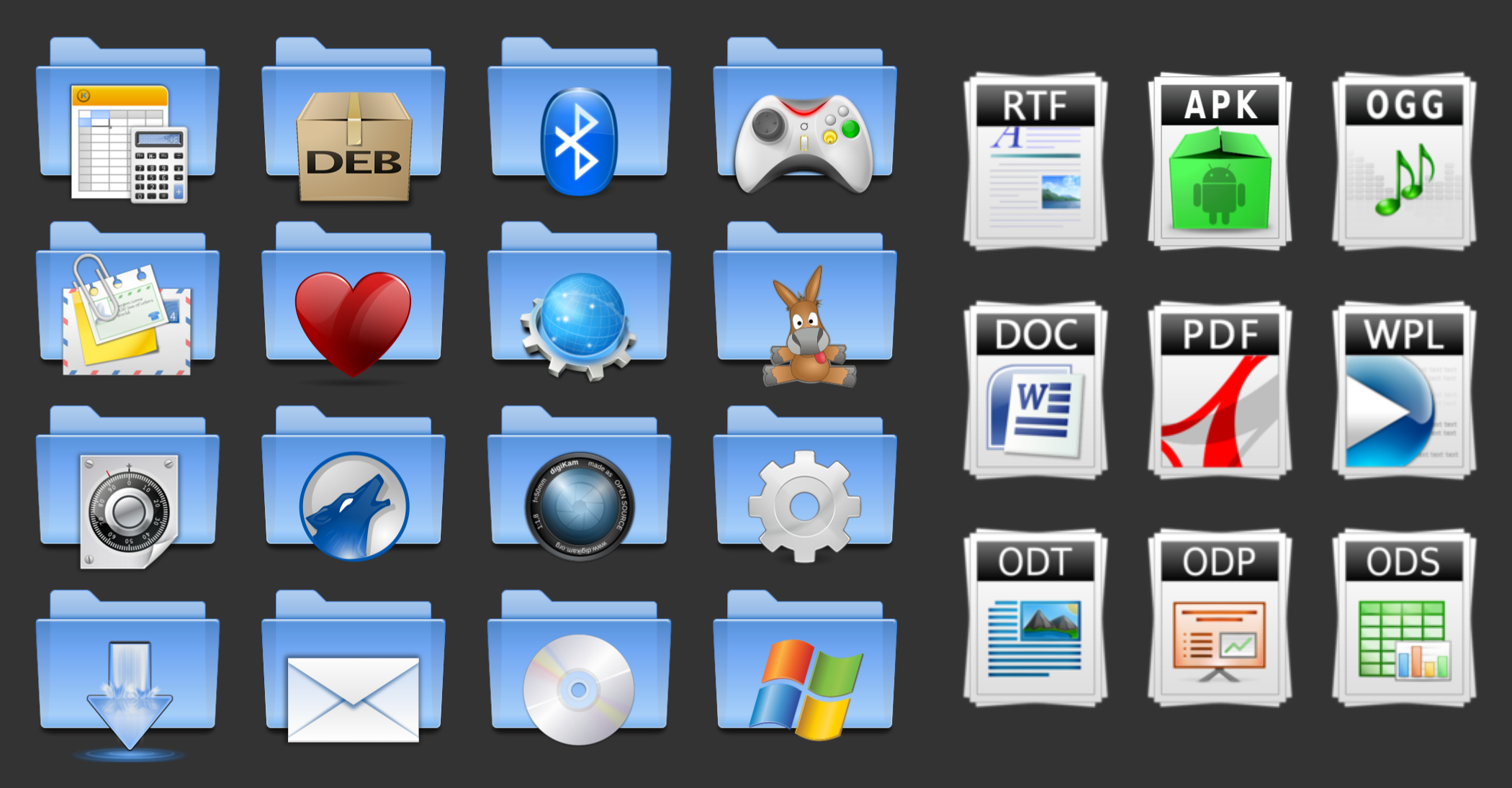Click the DEB package folder icon

(354, 119)
